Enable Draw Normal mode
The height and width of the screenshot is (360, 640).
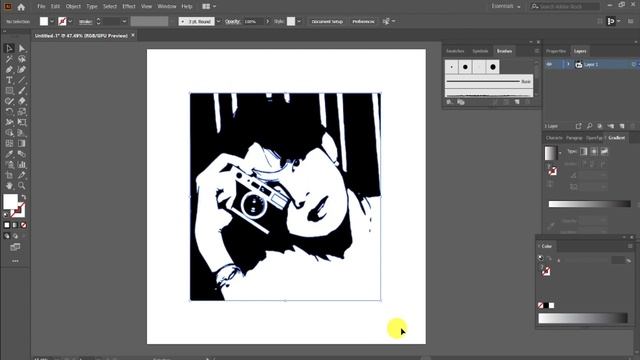point(7,236)
